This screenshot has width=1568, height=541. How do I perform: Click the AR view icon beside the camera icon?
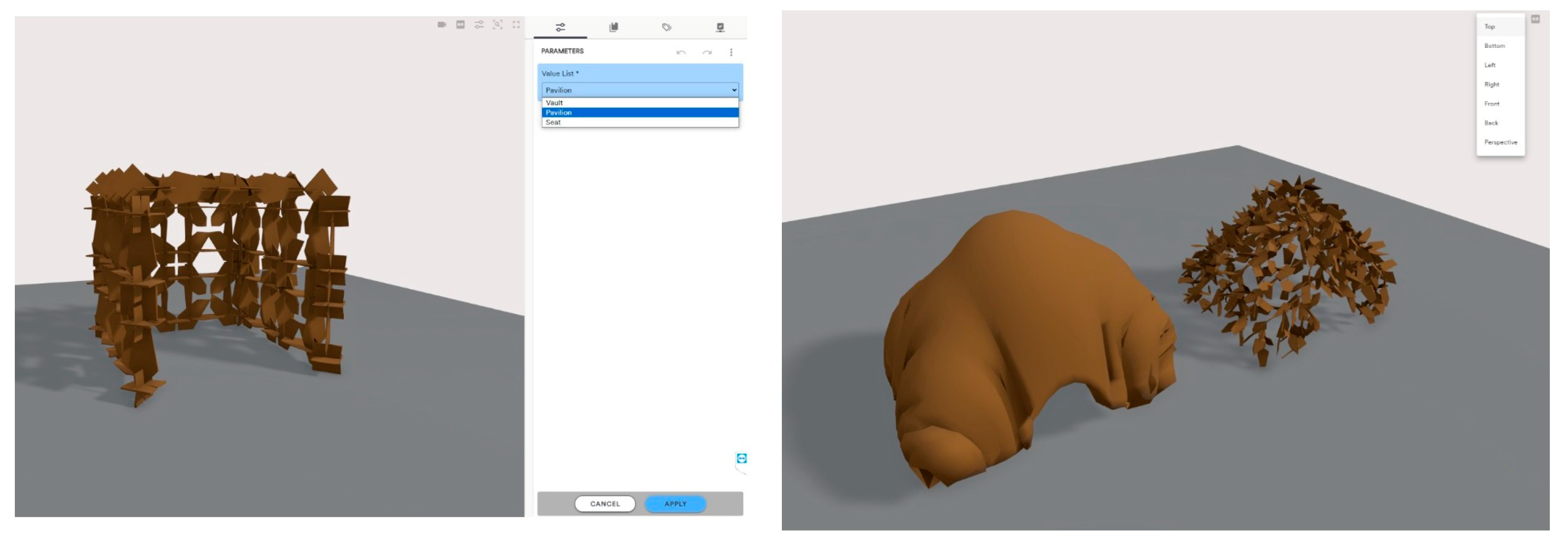(x=461, y=25)
